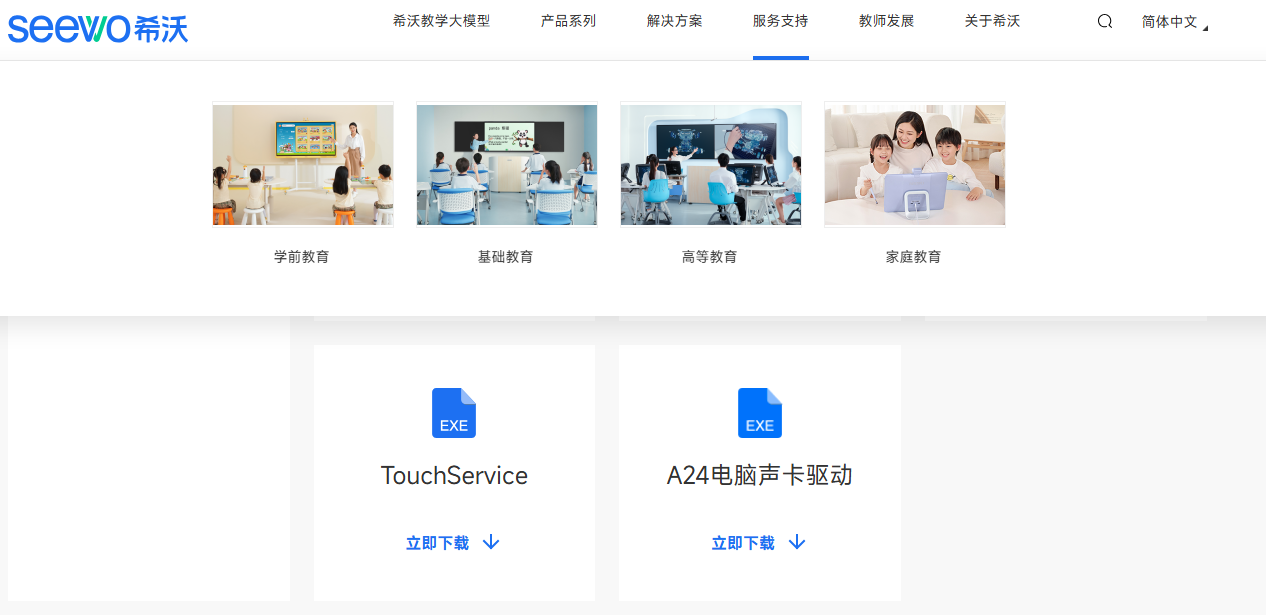Image resolution: width=1266 pixels, height=615 pixels.
Task: Click 立即下载 link for TouchService
Action: click(437, 543)
